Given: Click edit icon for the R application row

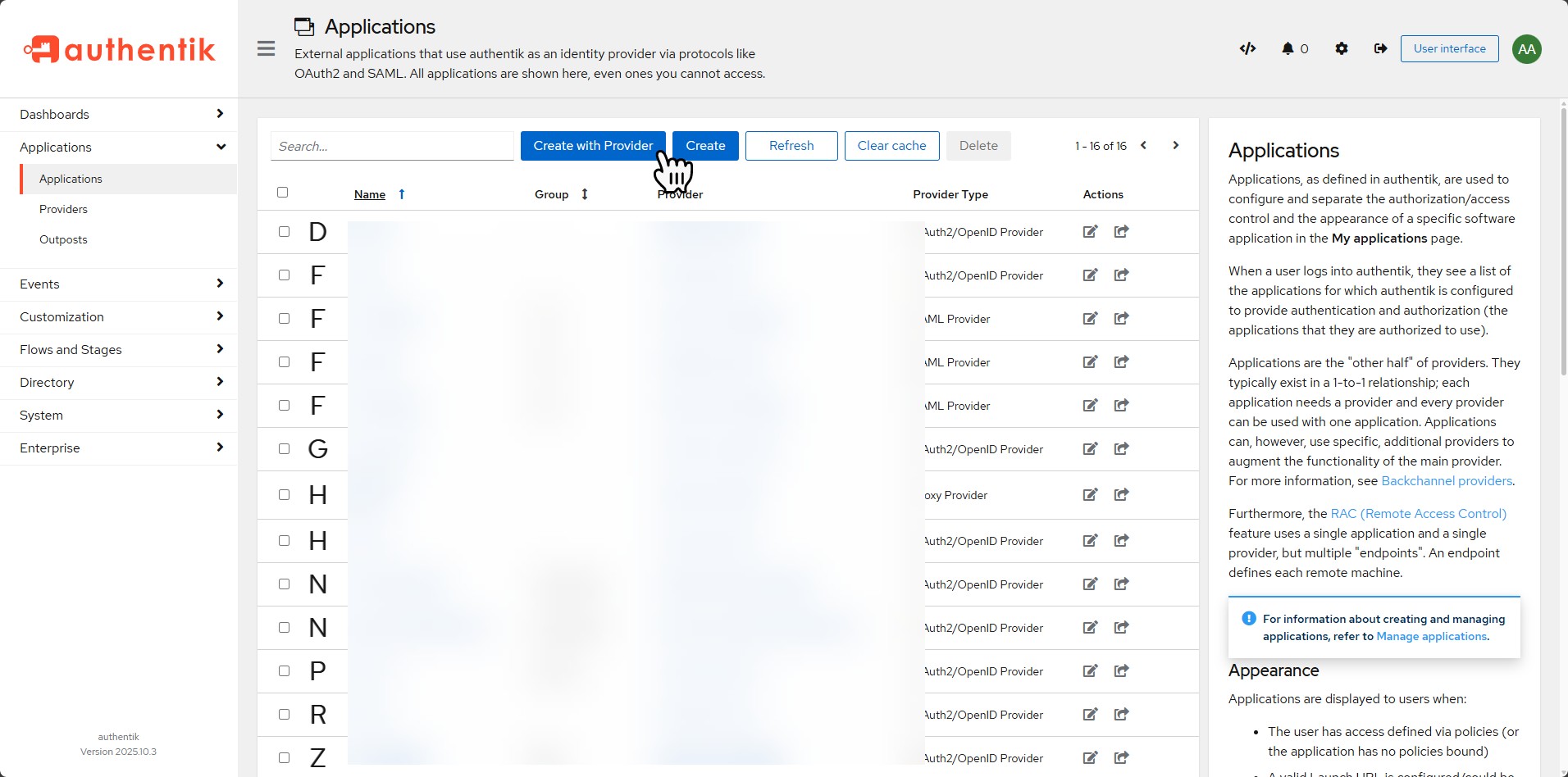Looking at the screenshot, I should point(1090,715).
